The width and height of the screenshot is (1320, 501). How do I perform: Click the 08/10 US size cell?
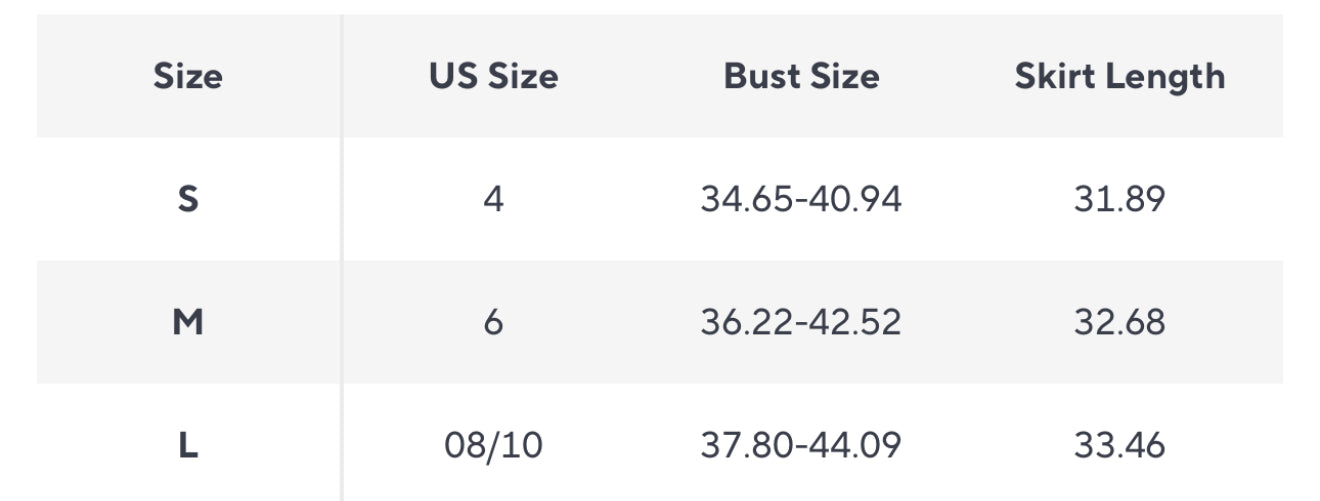click(493, 445)
